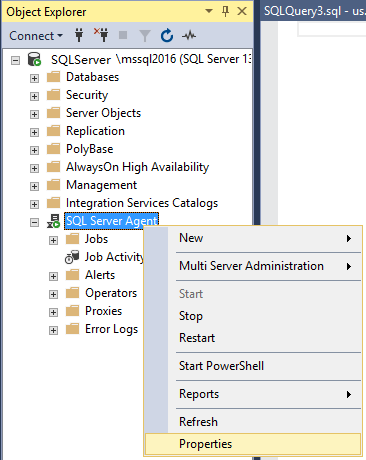This screenshot has width=366, height=460.
Task: Open Activity Monitor pulse icon
Action: click(189, 35)
